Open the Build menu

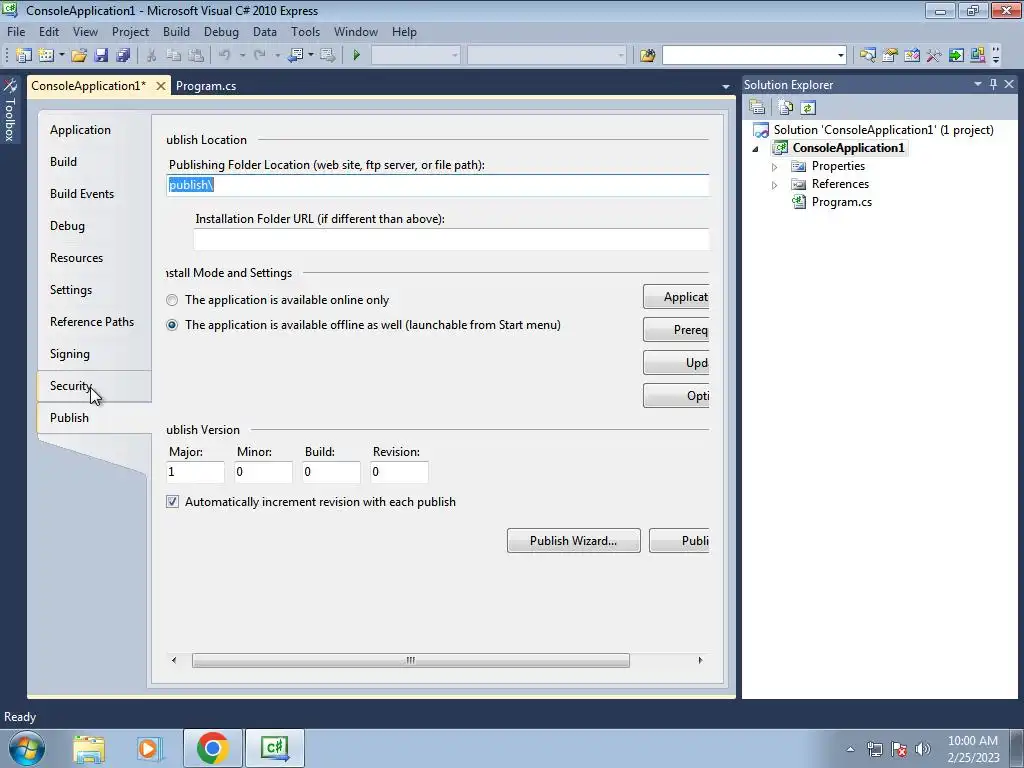click(176, 31)
